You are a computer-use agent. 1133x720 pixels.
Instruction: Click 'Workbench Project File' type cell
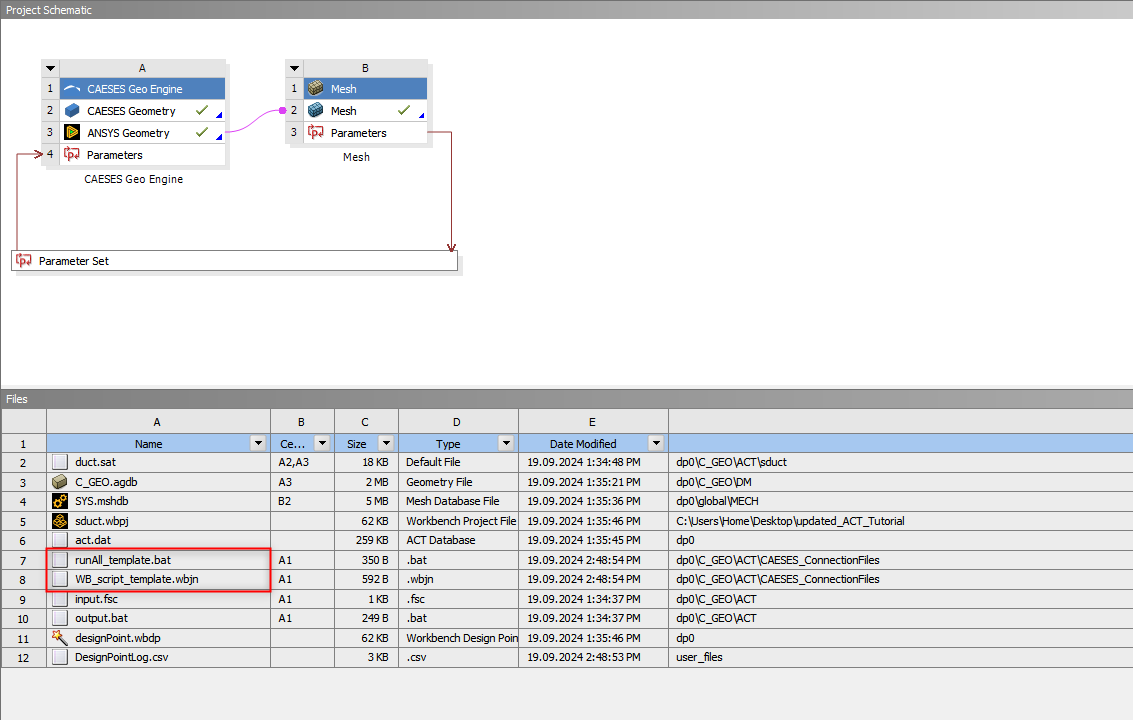tap(459, 520)
